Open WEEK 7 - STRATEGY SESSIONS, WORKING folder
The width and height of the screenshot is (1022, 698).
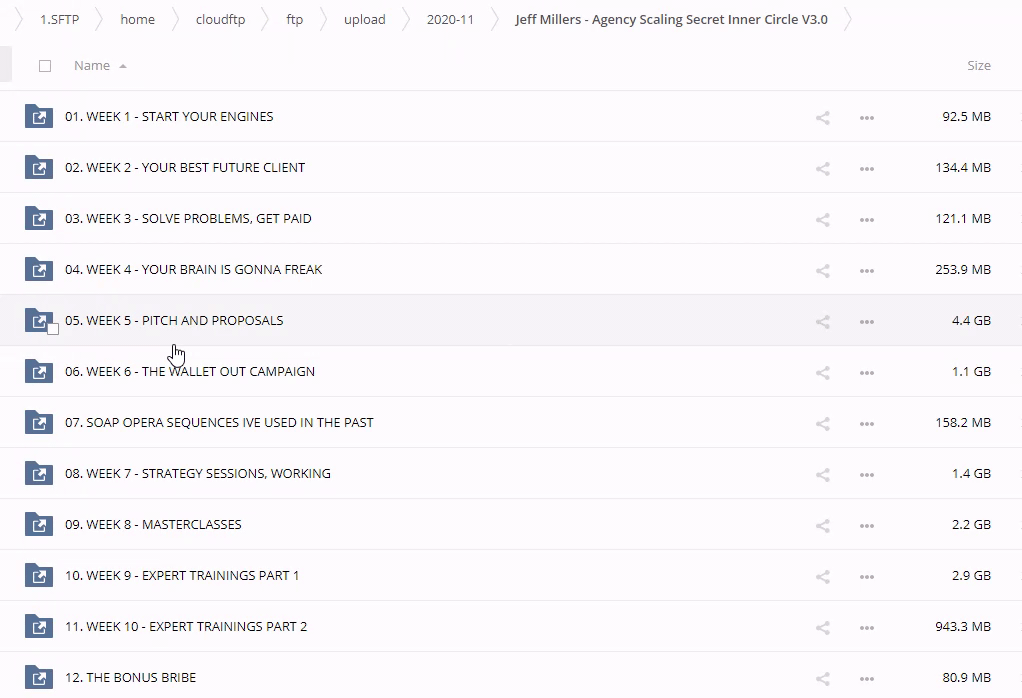[x=197, y=474]
